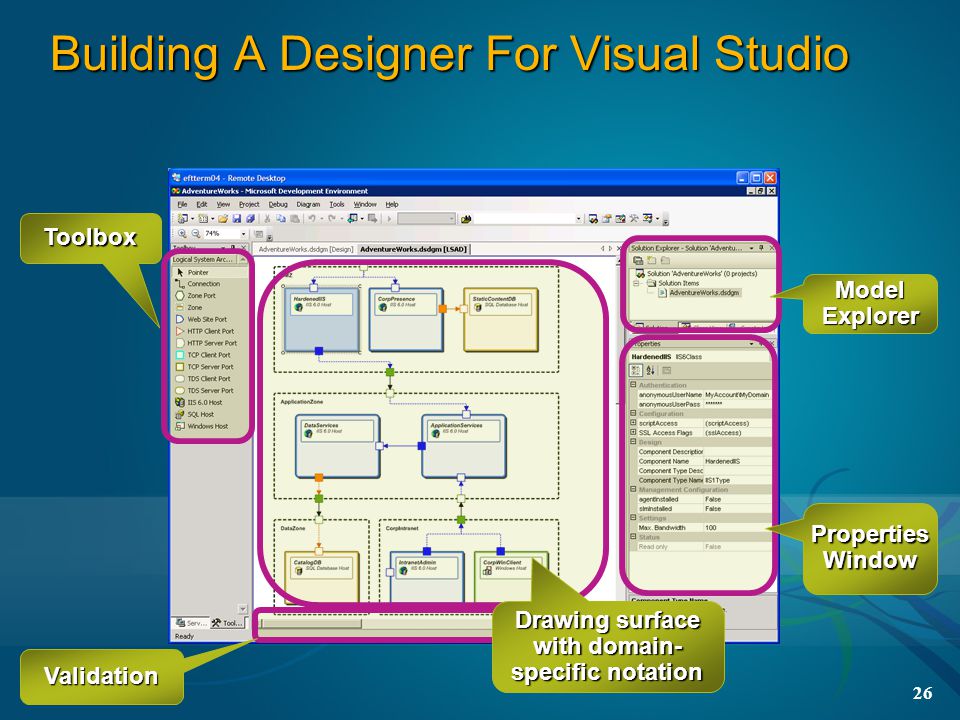Select the StaticContentDB database component

(x=501, y=320)
